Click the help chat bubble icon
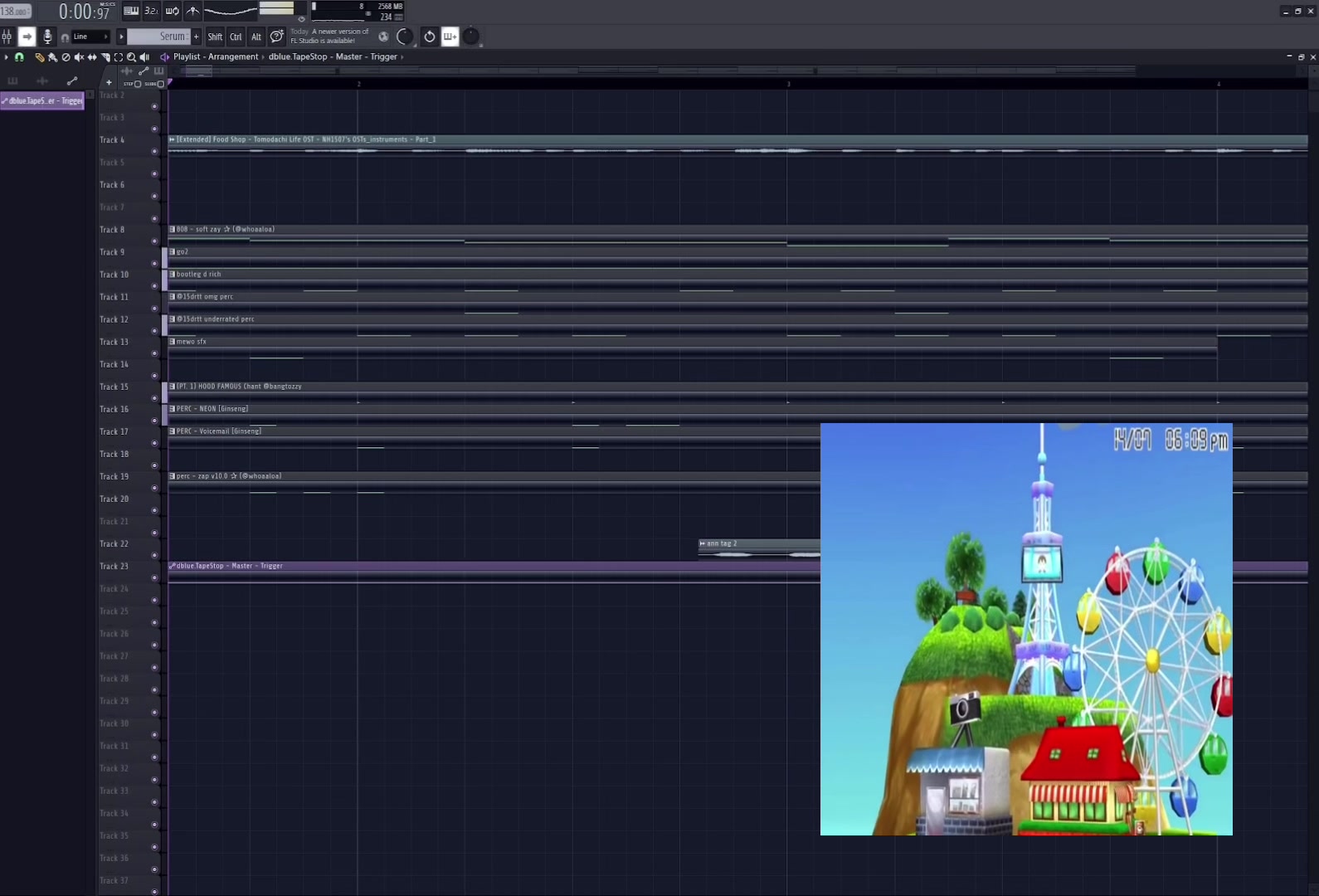 click(277, 37)
